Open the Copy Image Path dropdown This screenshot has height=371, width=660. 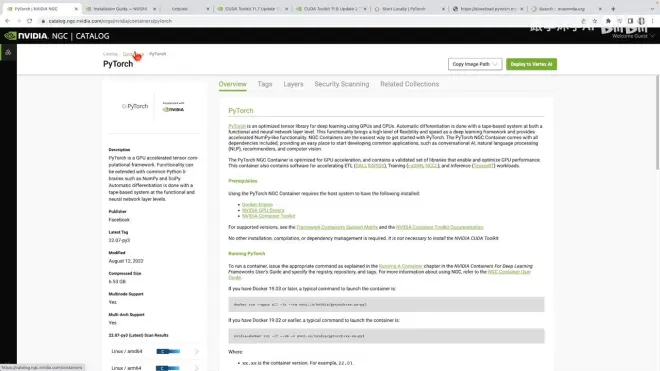pos(475,64)
